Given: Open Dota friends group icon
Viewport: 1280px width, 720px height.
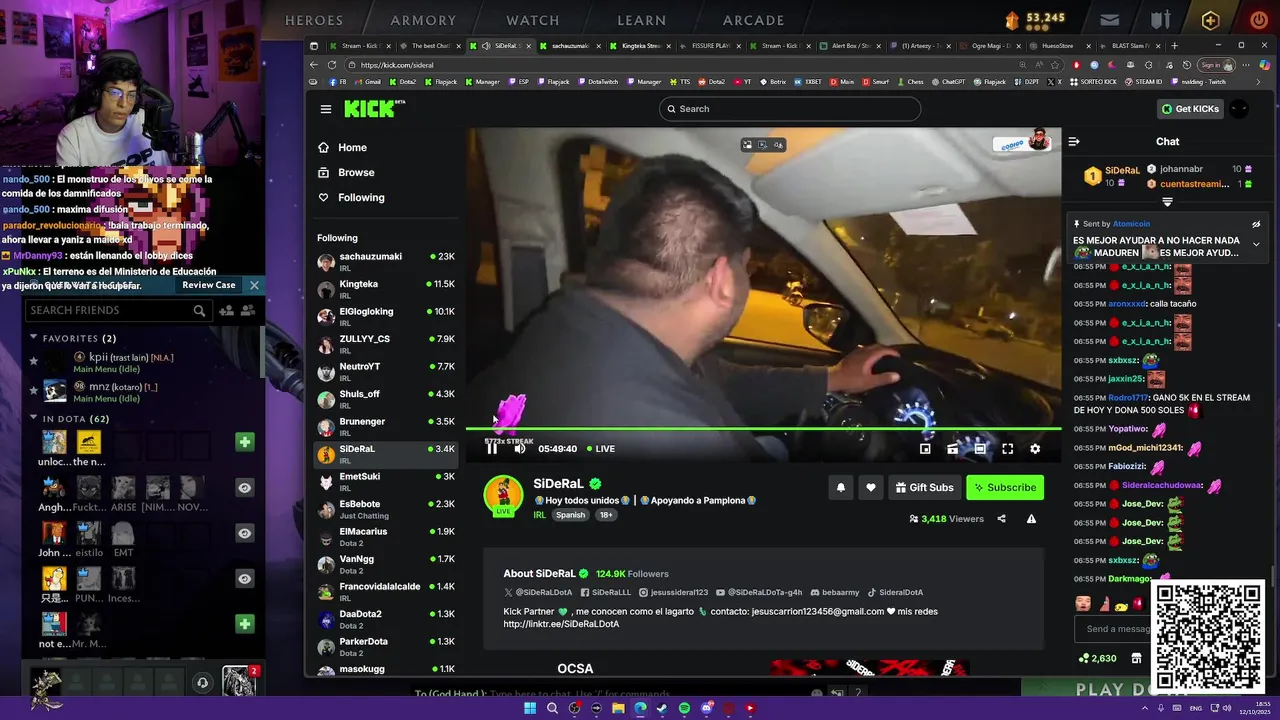Looking at the screenshot, I should click(247, 311).
